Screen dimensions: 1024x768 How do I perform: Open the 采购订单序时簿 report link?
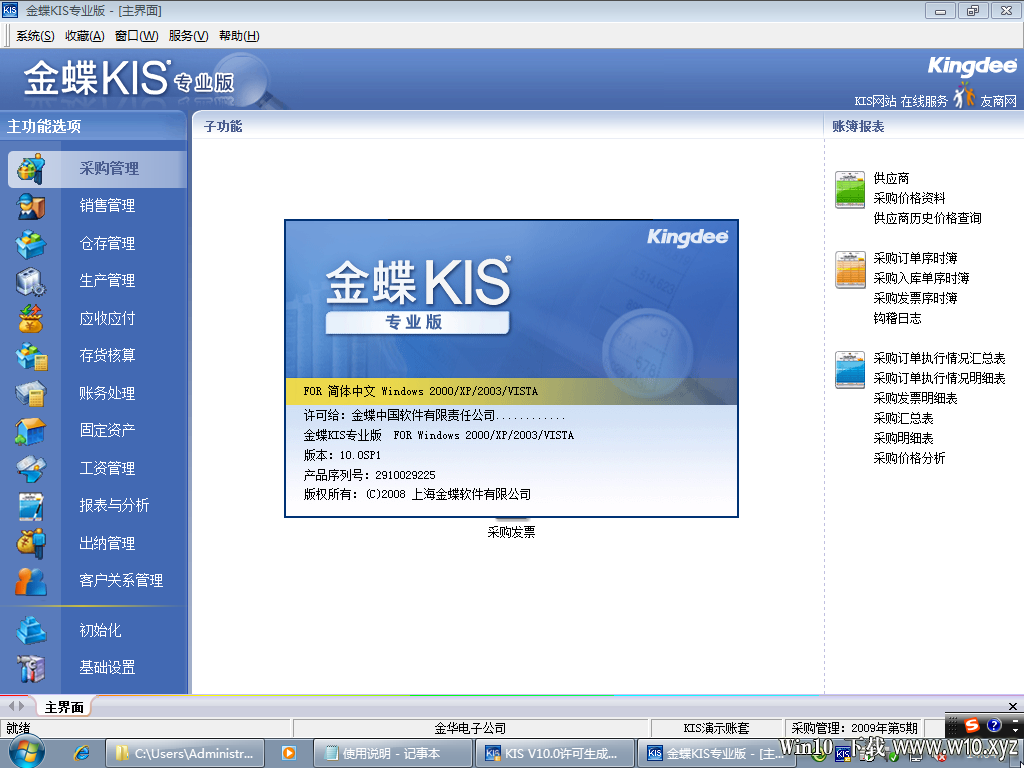(x=916, y=258)
